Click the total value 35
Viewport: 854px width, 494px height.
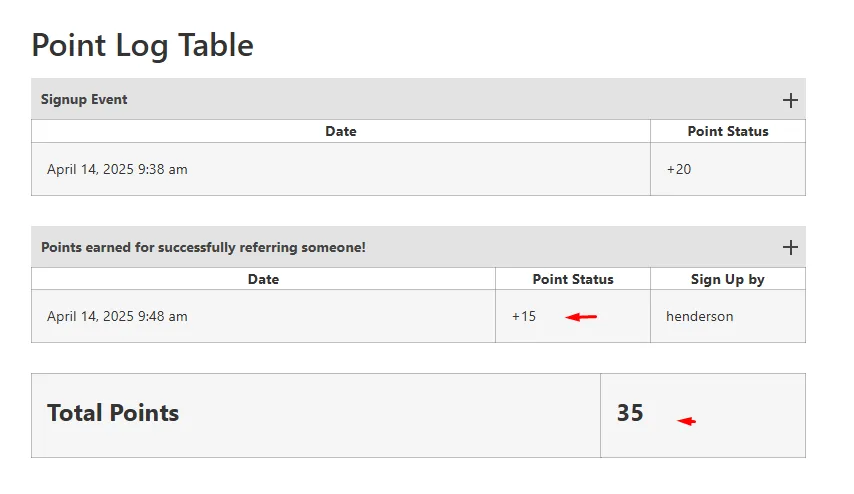pyautogui.click(x=630, y=413)
